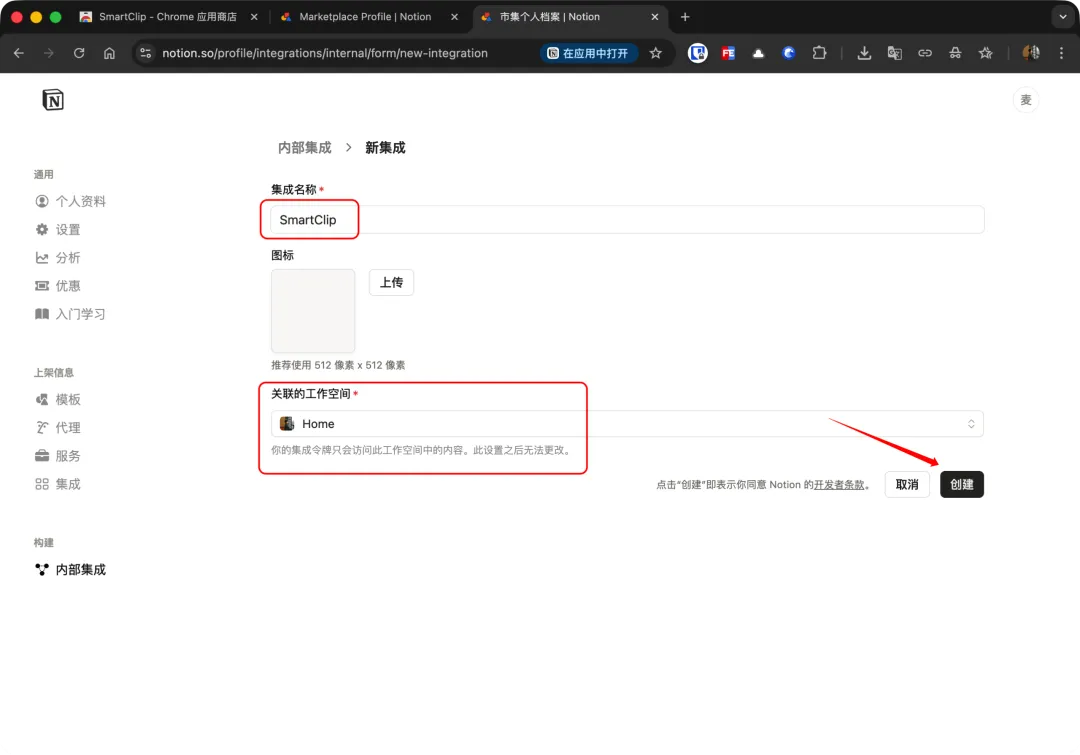The image size is (1080, 755).
Task: Click the blue circular C extension icon
Action: 789,53
